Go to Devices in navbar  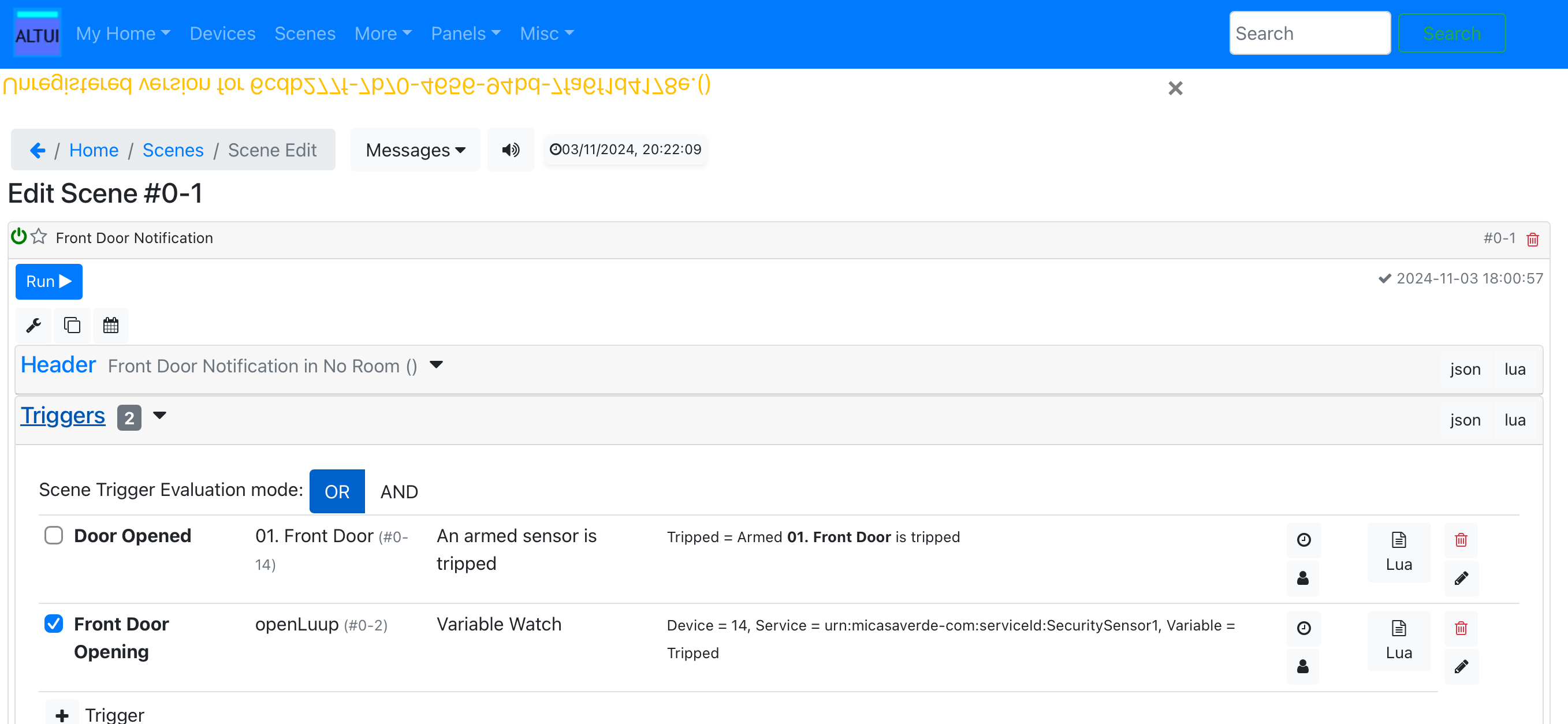(222, 33)
